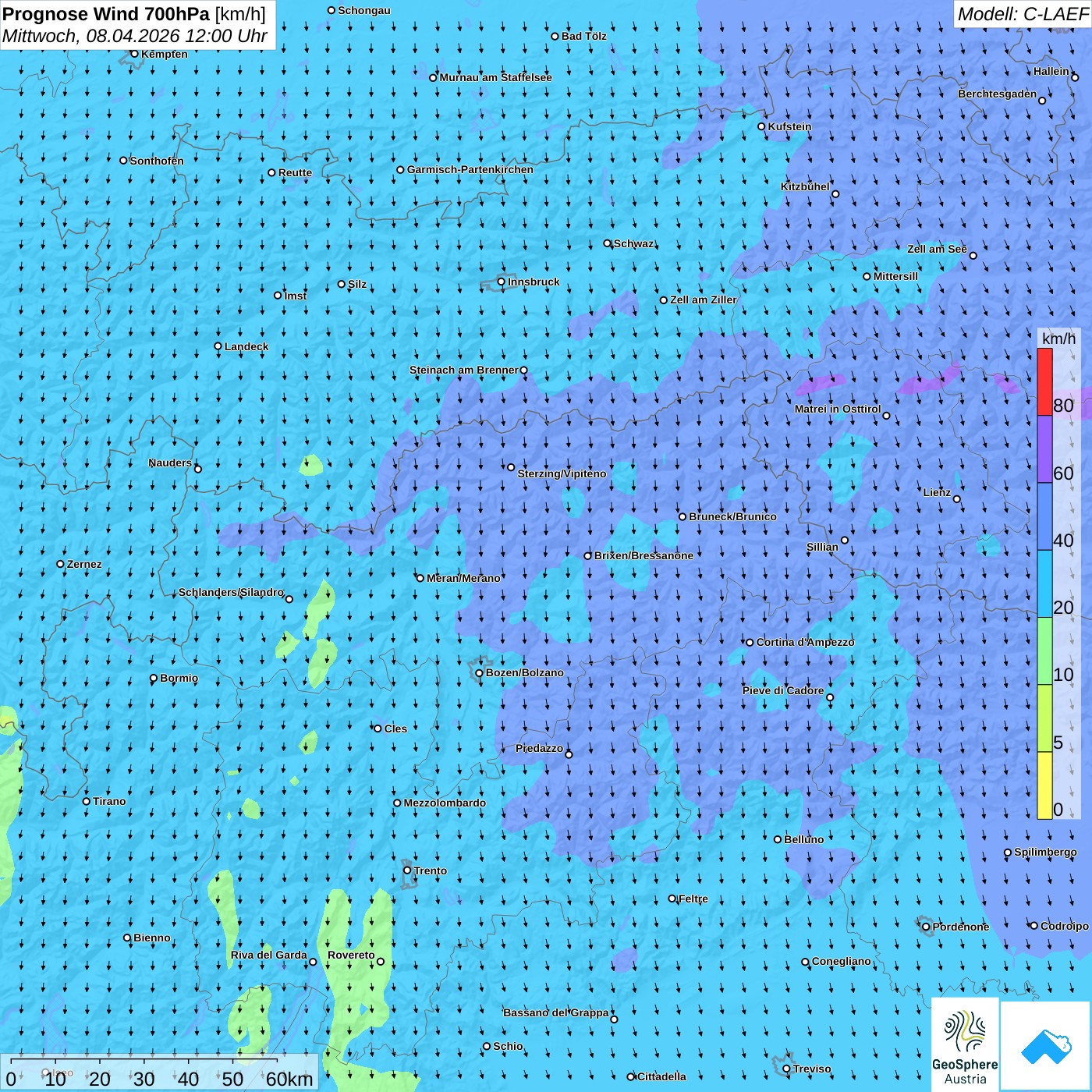Click the Belluno location dot
This screenshot has height=1092, width=1092.
pos(778,839)
